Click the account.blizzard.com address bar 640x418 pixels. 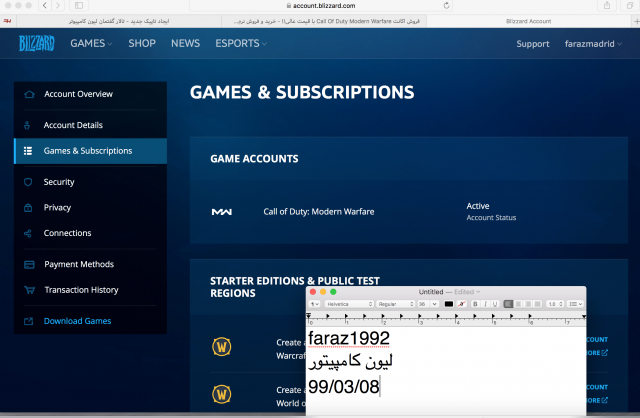pyautogui.click(x=320, y=6)
